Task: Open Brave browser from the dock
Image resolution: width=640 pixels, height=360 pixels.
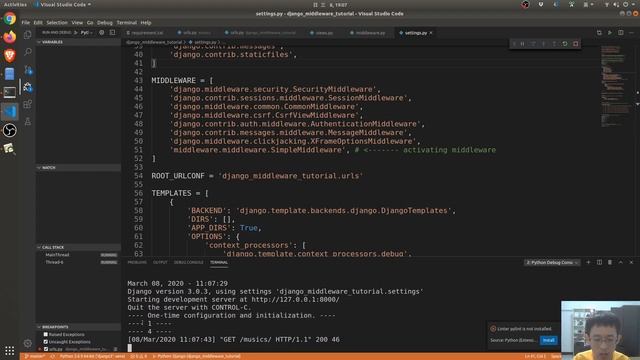Action: tap(9, 56)
